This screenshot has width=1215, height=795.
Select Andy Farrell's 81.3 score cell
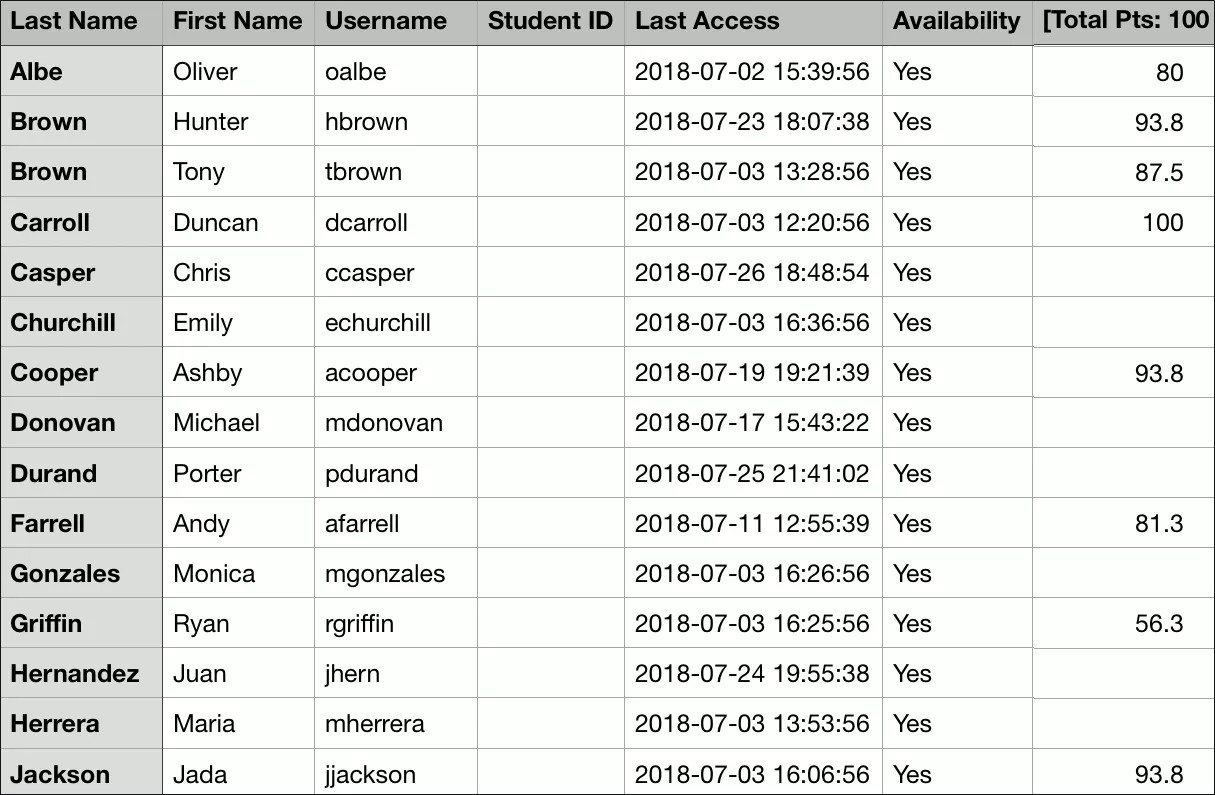point(1159,524)
